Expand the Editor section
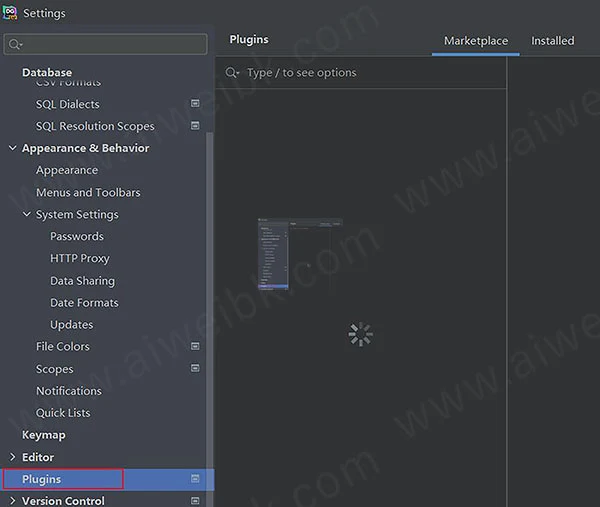The height and width of the screenshot is (507, 600). click(12, 457)
